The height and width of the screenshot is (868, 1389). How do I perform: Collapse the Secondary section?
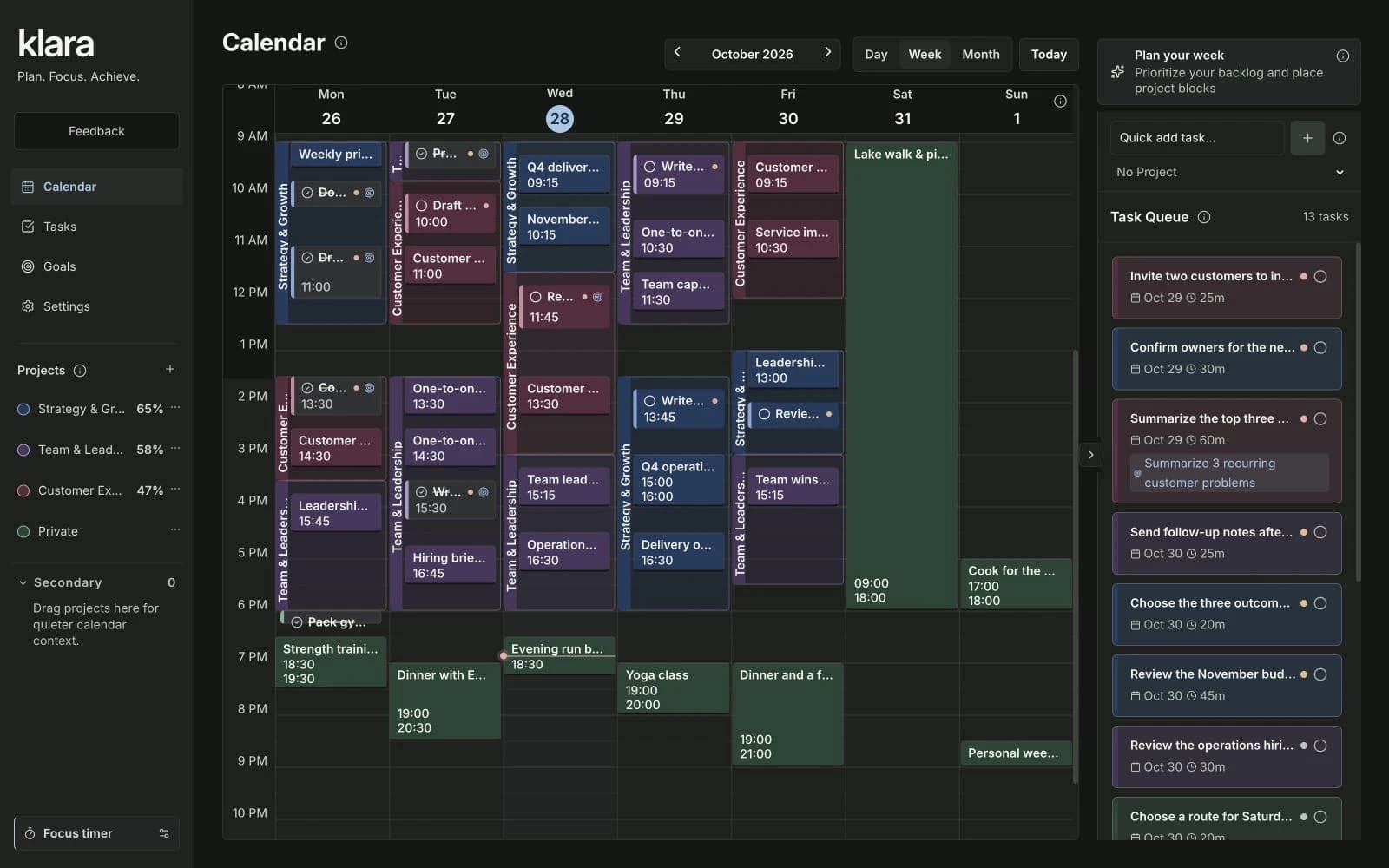(23, 582)
